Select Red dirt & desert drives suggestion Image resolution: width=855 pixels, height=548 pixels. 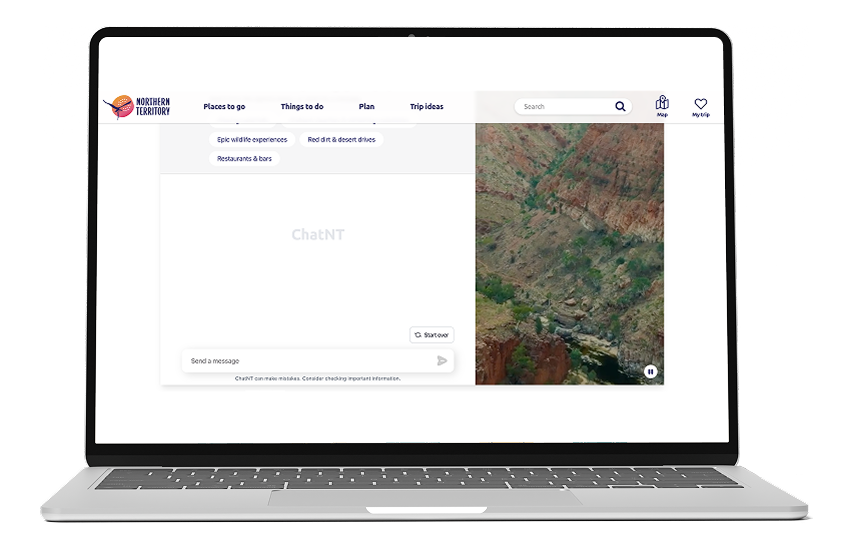coord(341,140)
